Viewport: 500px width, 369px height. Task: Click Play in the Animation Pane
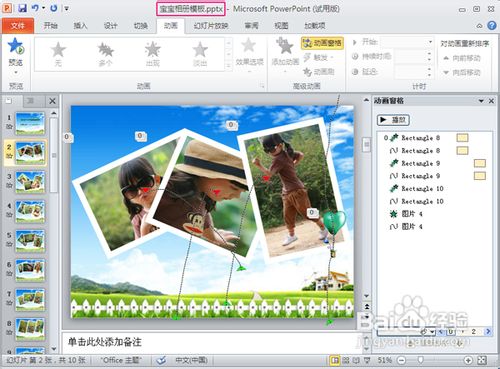[393, 120]
